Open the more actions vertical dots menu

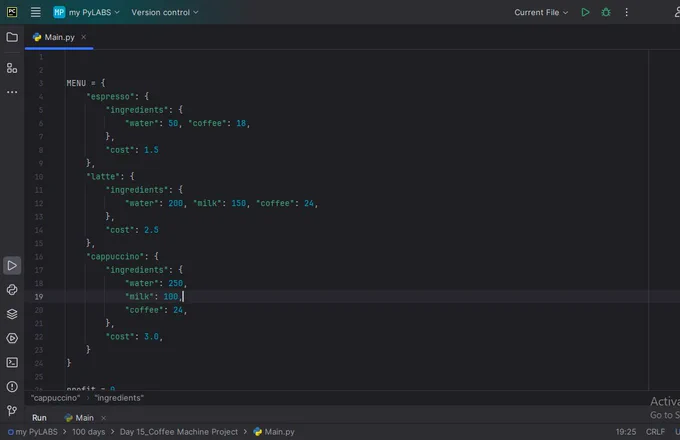pos(626,12)
